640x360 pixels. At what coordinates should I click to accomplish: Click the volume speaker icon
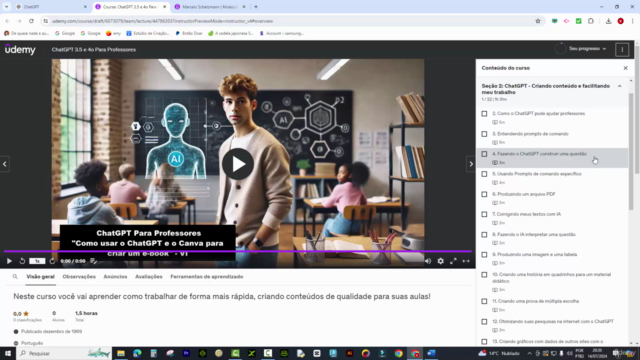coord(428,261)
